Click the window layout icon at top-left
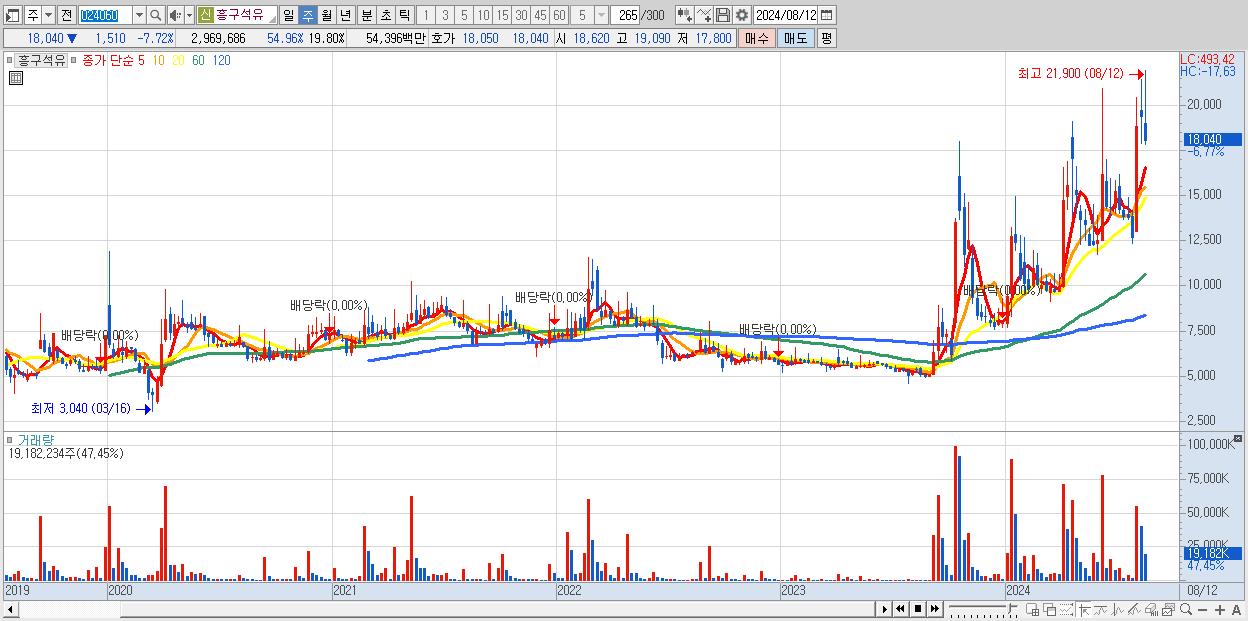Viewport: 1248px width, 621px height. (x=12, y=15)
